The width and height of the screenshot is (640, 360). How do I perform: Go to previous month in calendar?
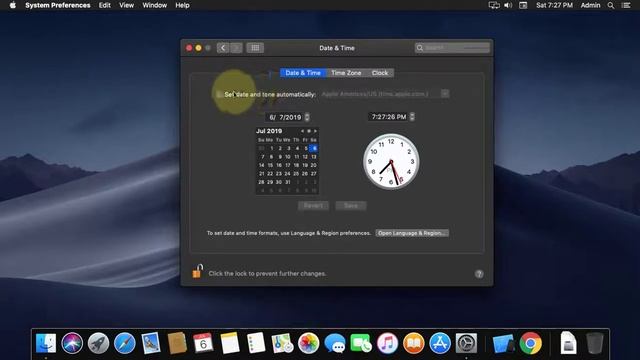302,131
